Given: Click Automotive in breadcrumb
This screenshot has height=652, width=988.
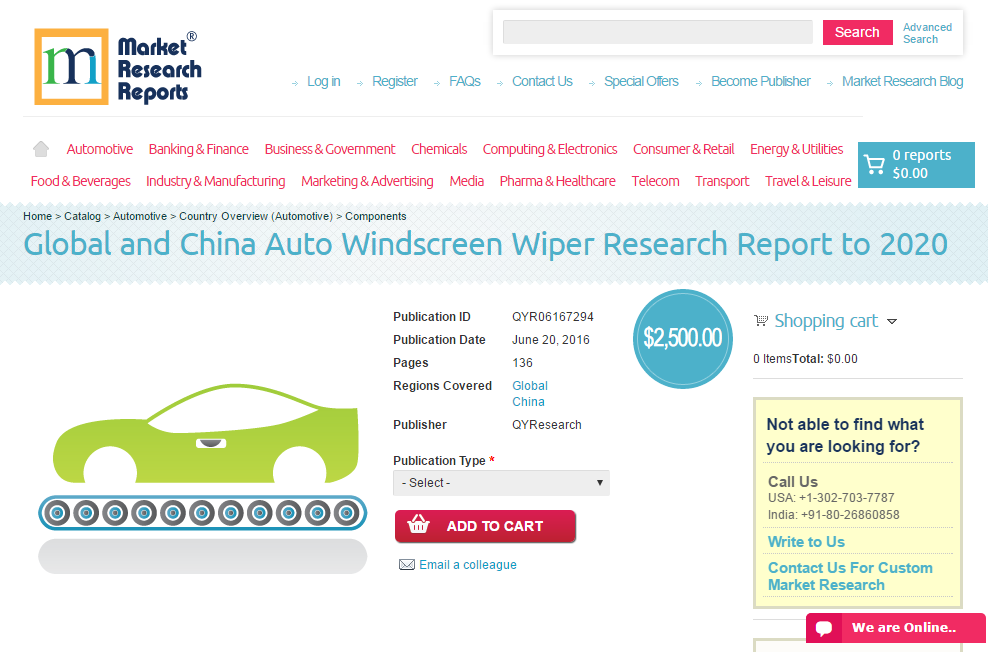Looking at the screenshot, I should point(140,216).
